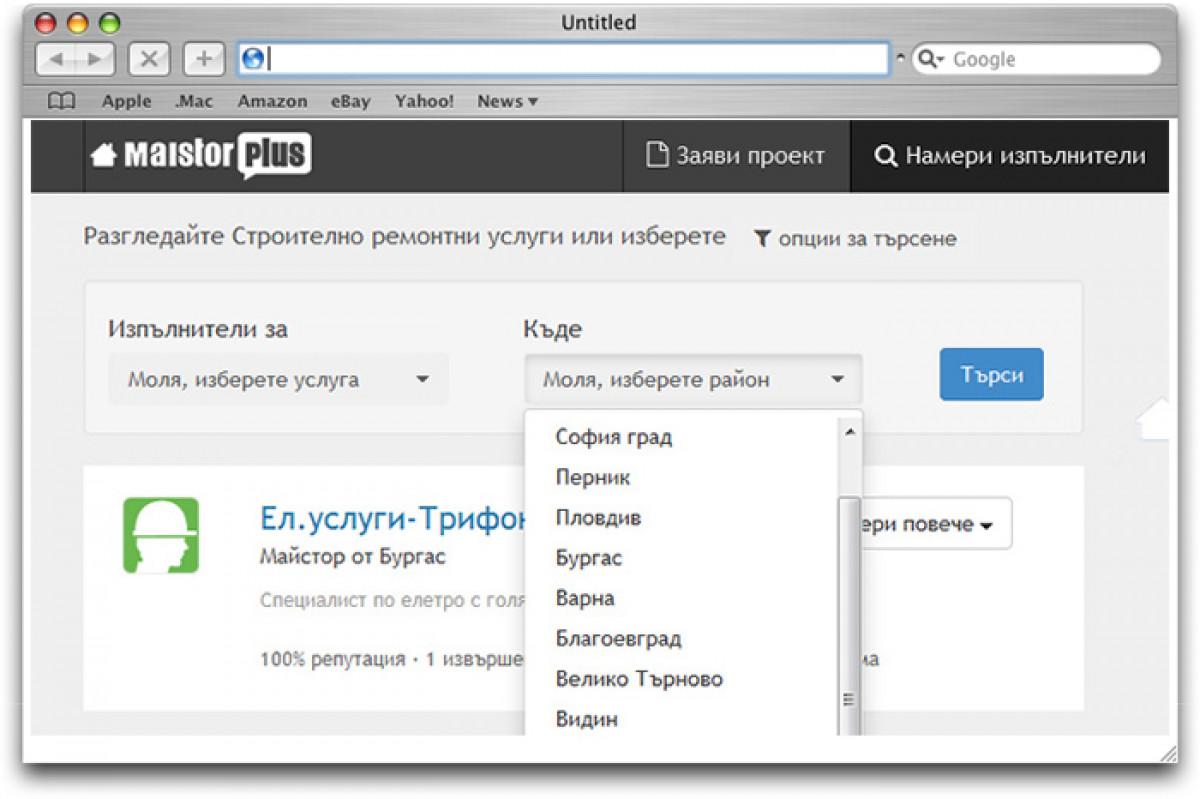Click the magnifier icon beside Намери изпълнители
Viewport: 1200px width, 799px height.
pyautogui.click(x=885, y=156)
